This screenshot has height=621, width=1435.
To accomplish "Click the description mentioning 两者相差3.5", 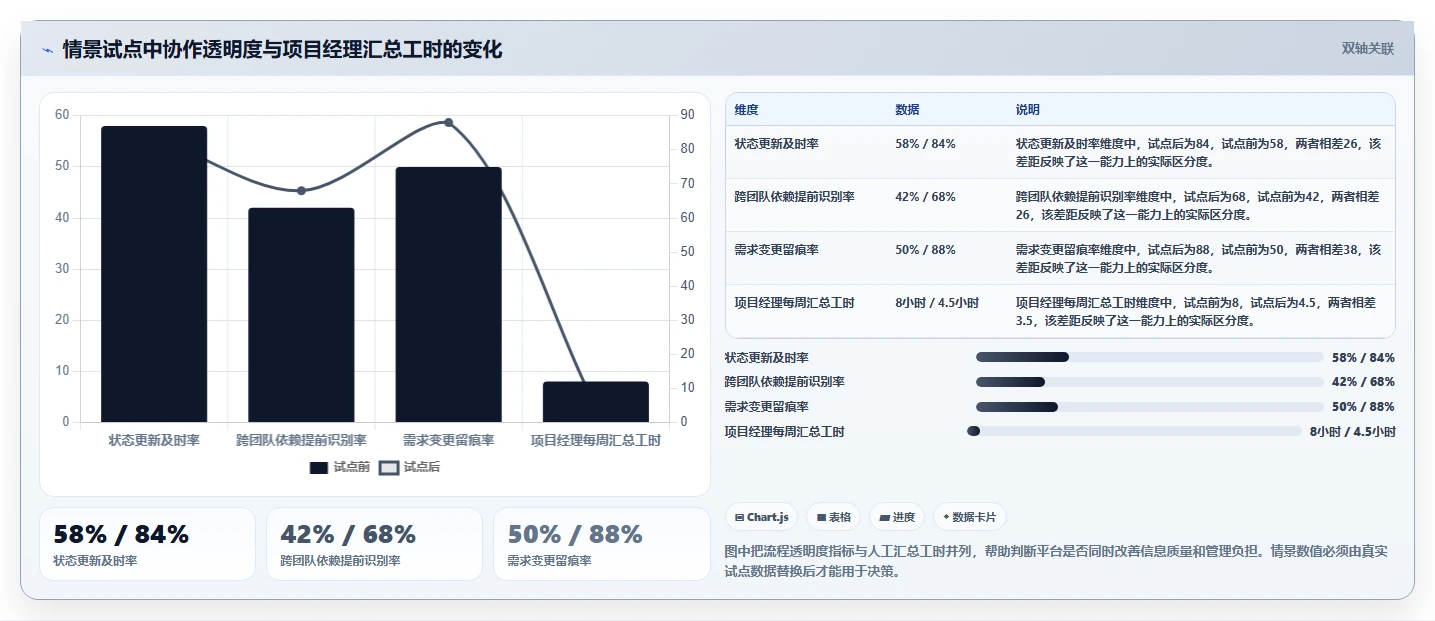I will tap(1198, 311).
